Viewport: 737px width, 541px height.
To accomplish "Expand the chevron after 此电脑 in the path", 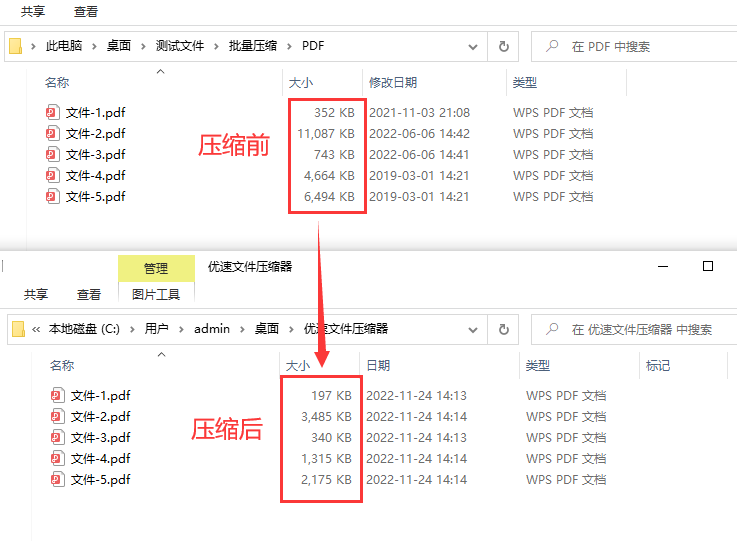I will pyautogui.click(x=94, y=46).
